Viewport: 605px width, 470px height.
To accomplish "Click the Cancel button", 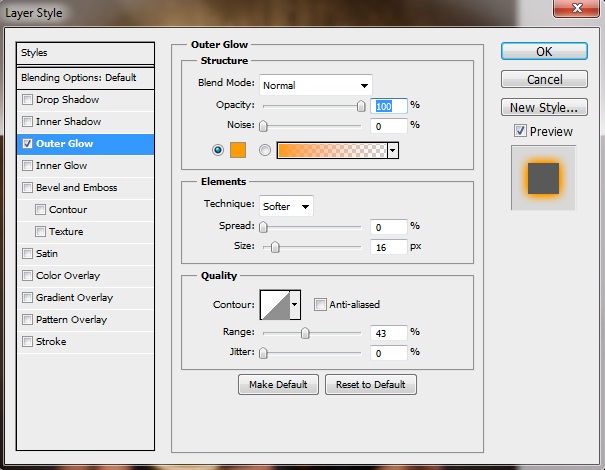I will point(544,79).
